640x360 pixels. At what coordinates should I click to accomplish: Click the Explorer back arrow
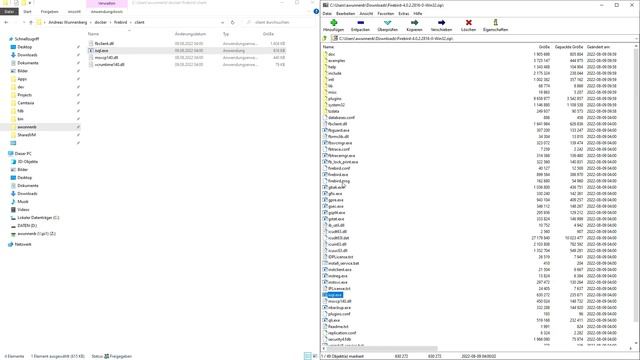[x=6, y=22]
